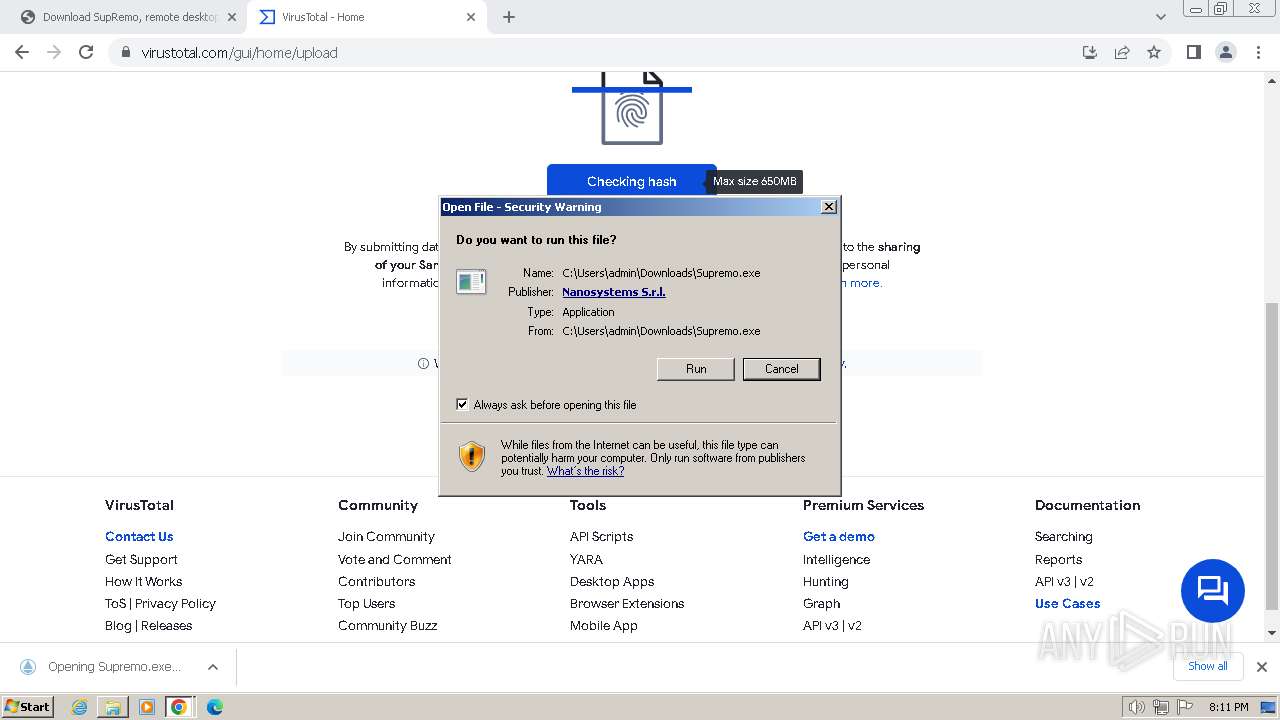Open the Reports documentation link
The image size is (1280, 720).
[x=1058, y=560]
